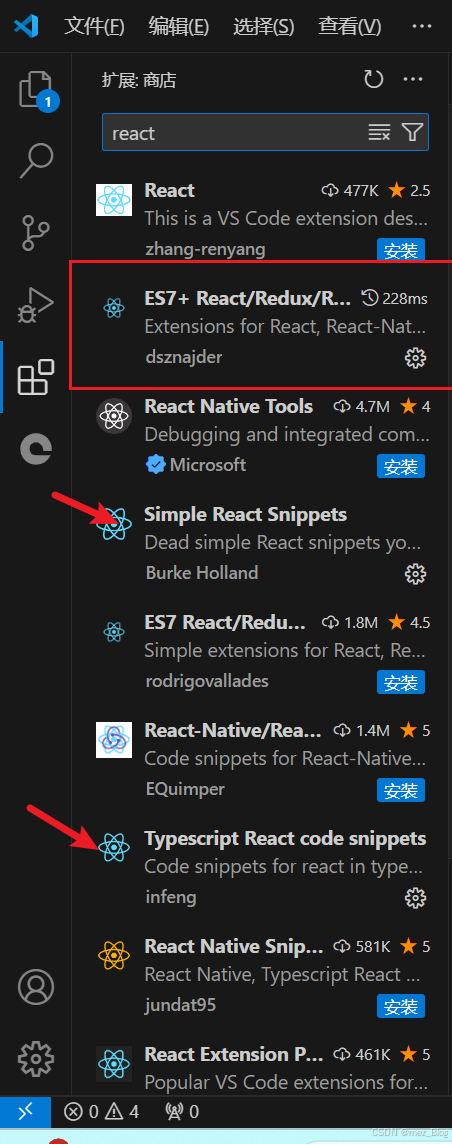Open the Extensions view icon
Screen dimensions: 452x1144
pyautogui.click(x=36, y=376)
